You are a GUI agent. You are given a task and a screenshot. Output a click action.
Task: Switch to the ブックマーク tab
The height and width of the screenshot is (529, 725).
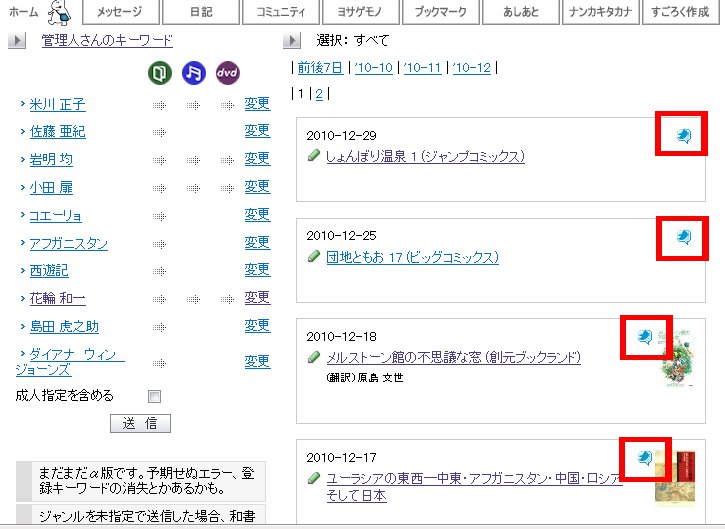pos(441,13)
